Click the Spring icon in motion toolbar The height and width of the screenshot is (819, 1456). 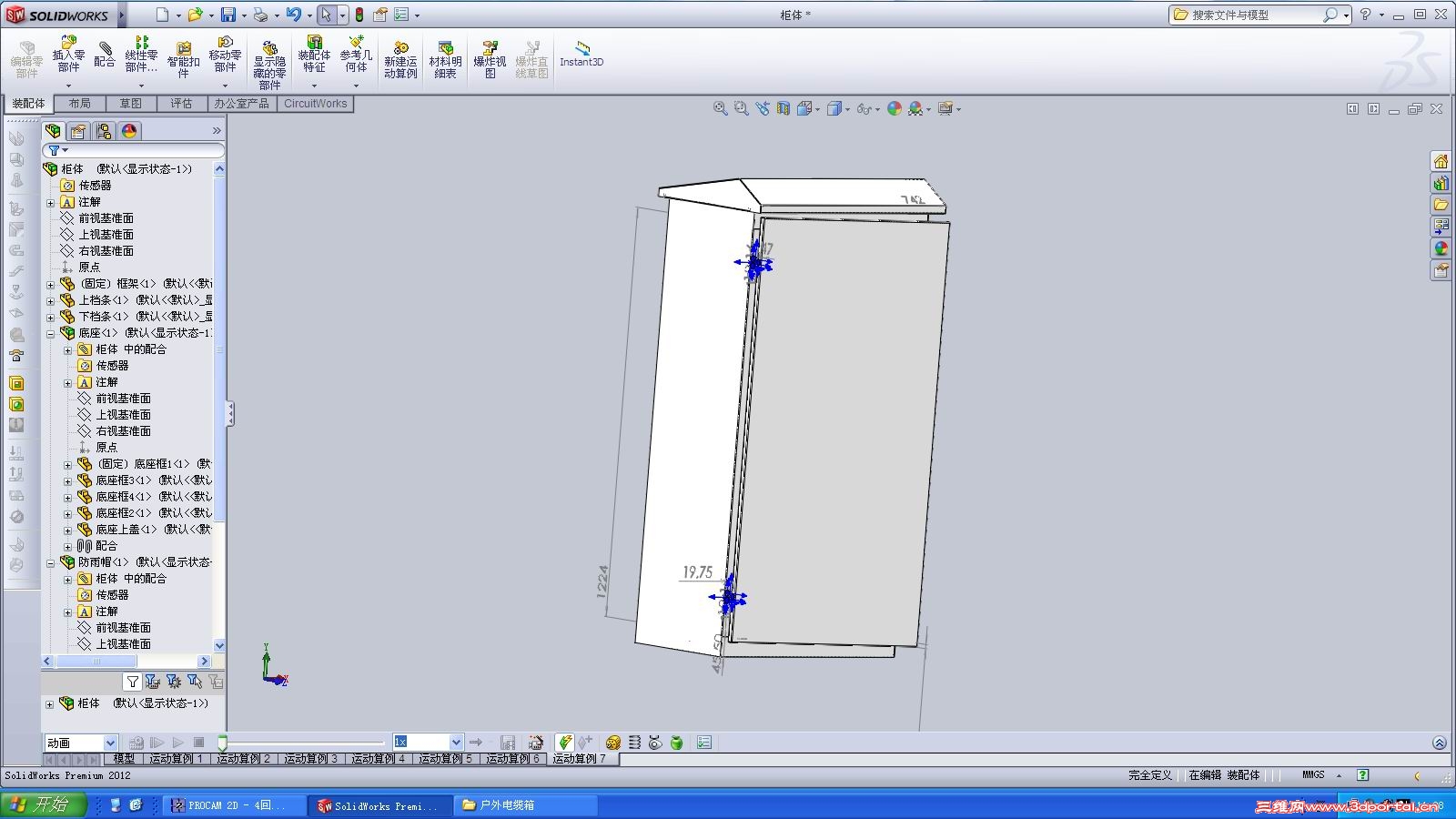tap(634, 743)
